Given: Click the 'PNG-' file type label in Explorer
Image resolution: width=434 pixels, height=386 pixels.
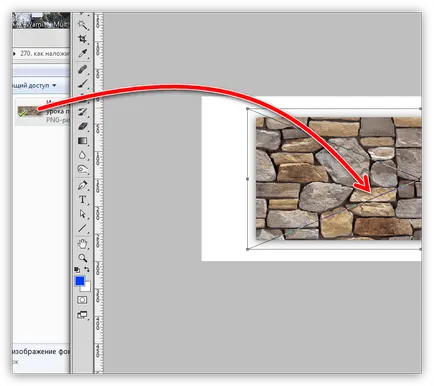Looking at the screenshot, I should click(57, 120).
